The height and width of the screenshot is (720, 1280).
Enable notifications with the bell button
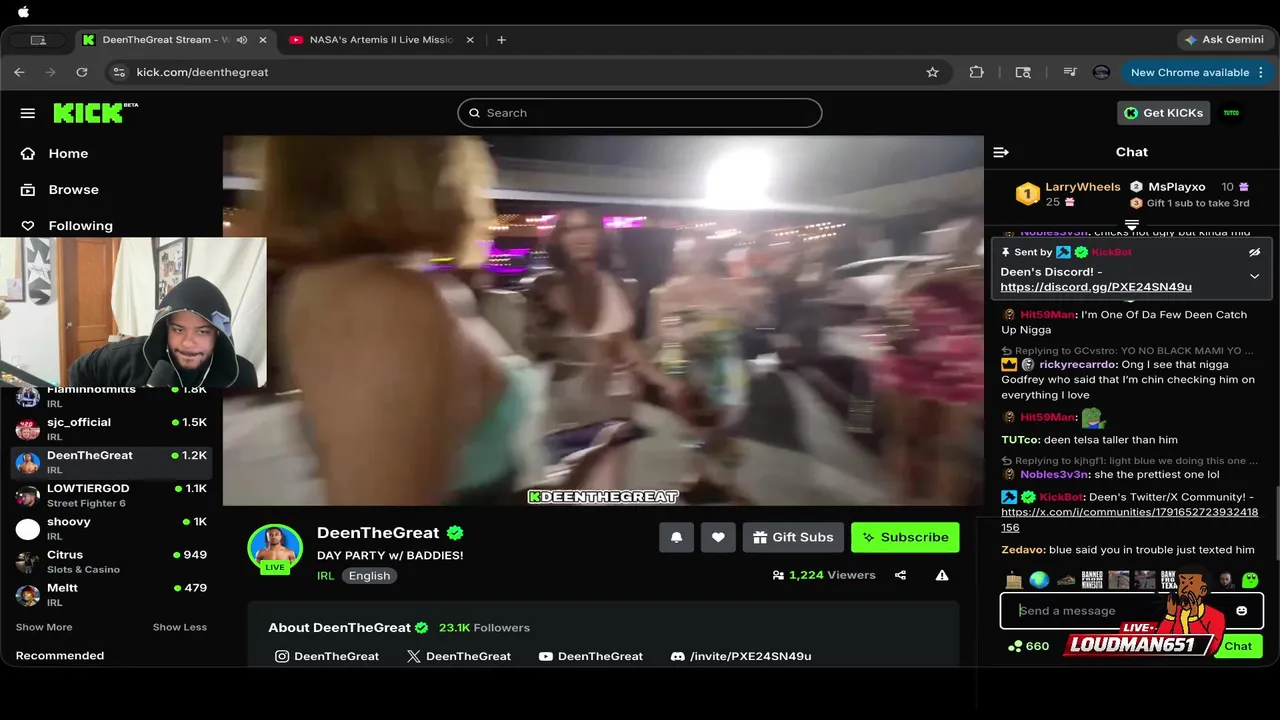tap(676, 537)
